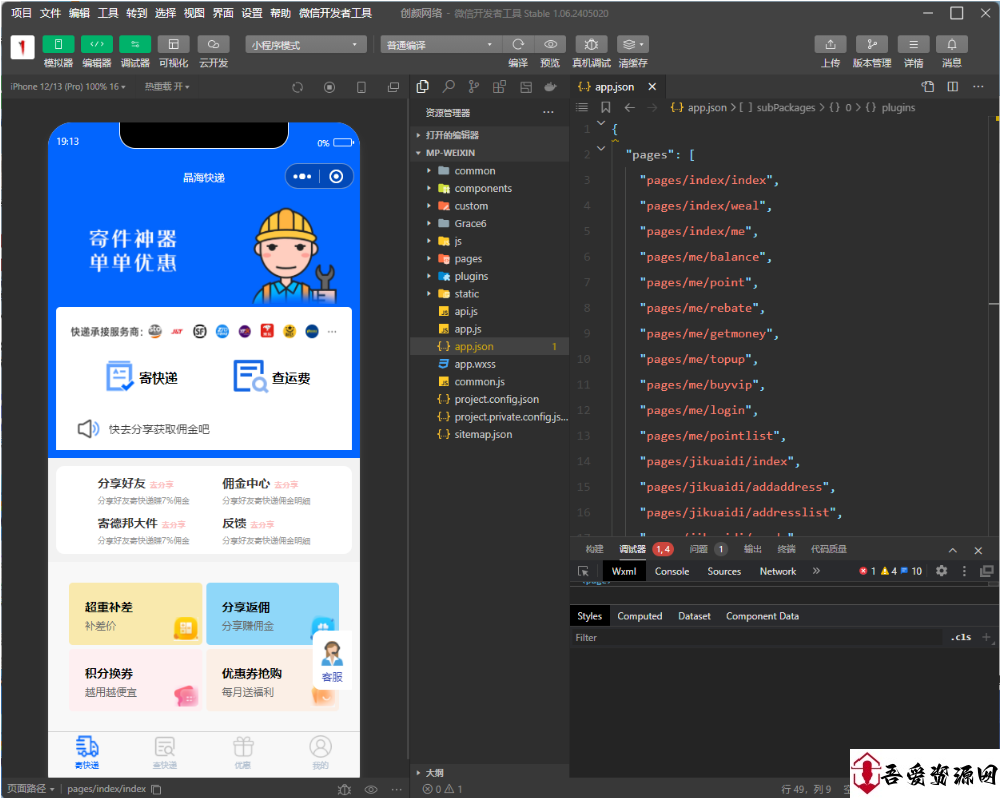
Task: Toggle the 模拟器 simulator panel button
Action: click(x=58, y=45)
